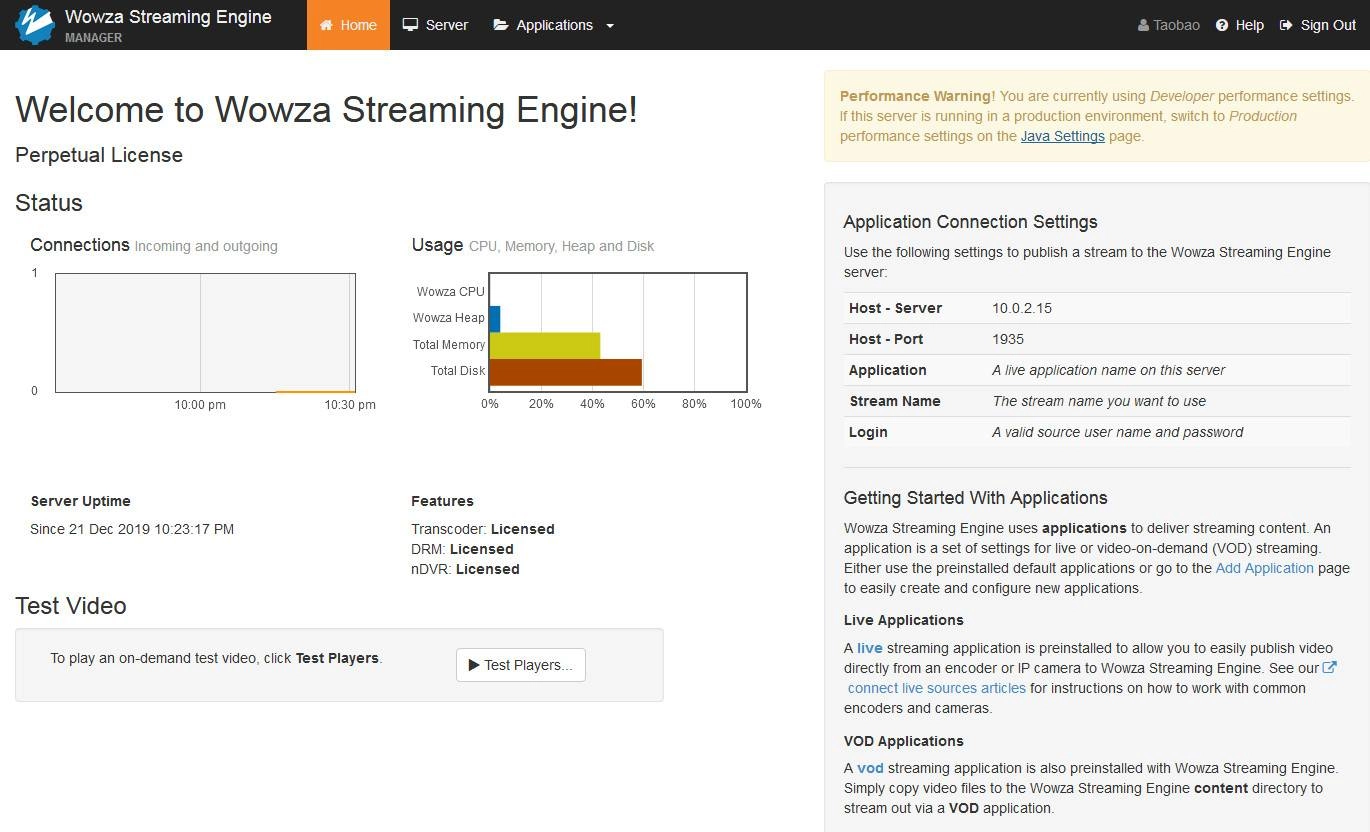Click the user icon next to Taobao
The height and width of the screenshot is (832, 1370).
tap(1143, 25)
